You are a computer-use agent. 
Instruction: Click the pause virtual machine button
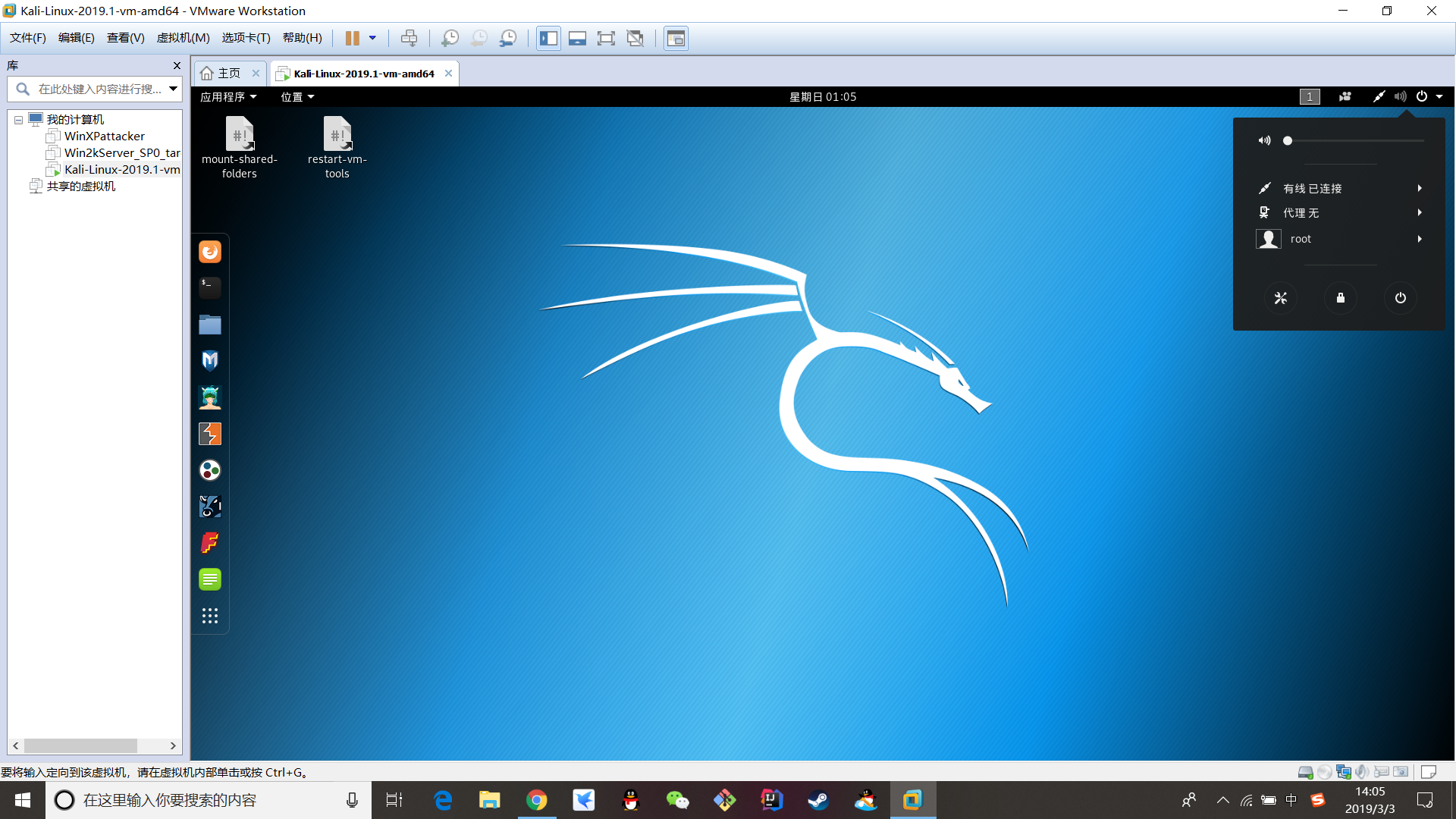pos(353,38)
